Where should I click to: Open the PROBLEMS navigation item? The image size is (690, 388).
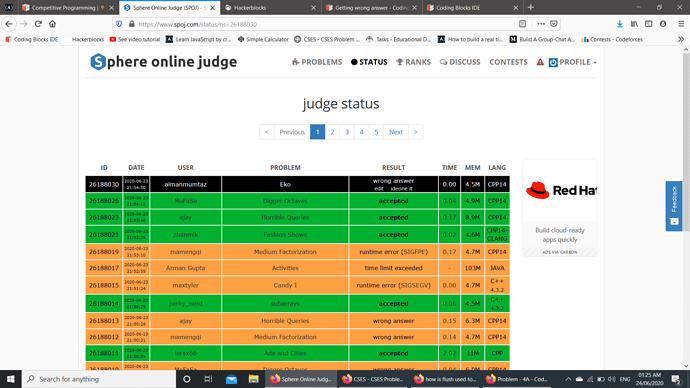pos(317,62)
